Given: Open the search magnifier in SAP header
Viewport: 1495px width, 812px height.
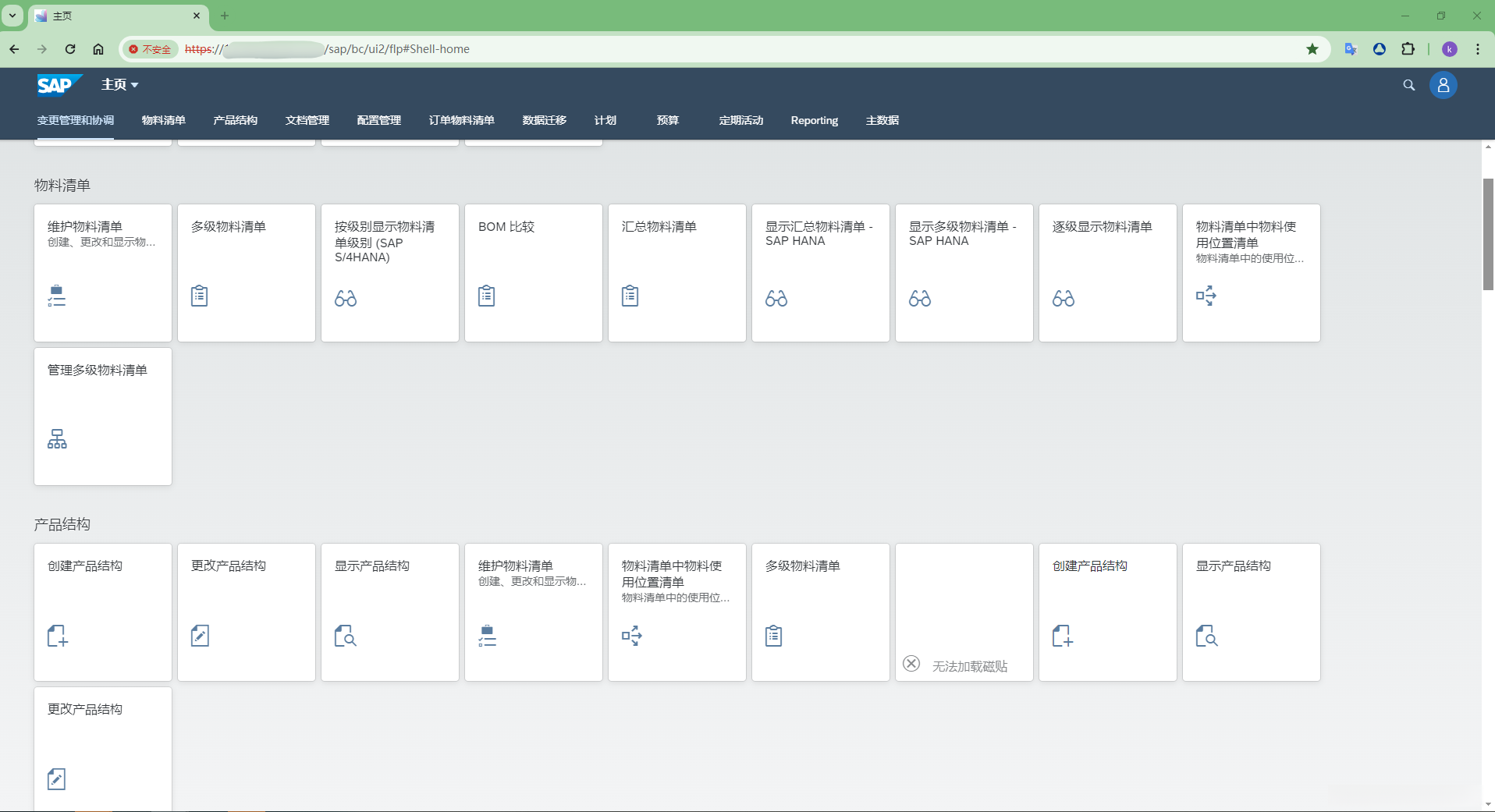Looking at the screenshot, I should [x=1408, y=85].
